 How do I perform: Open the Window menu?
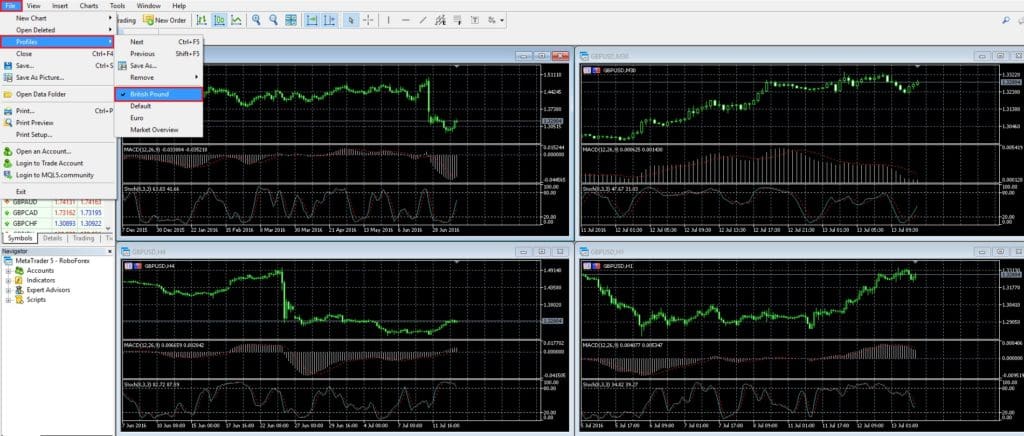[x=149, y=5]
